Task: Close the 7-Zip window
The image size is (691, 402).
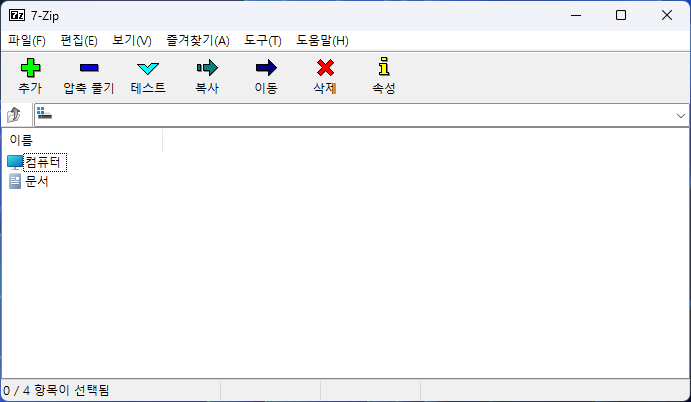Action: point(667,15)
